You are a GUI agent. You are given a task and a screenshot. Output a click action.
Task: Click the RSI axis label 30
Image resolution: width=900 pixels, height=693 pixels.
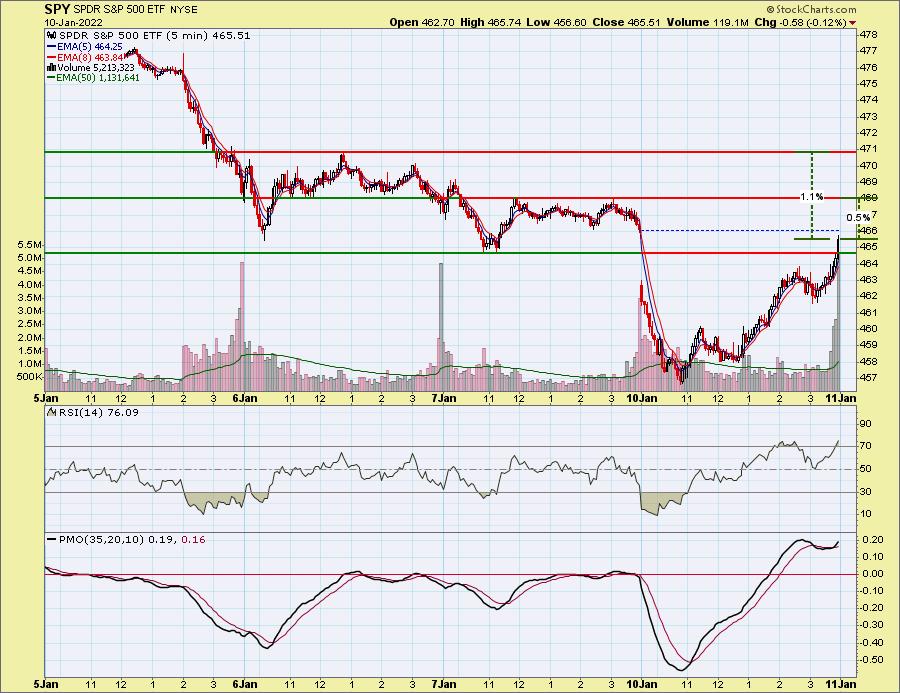pos(866,491)
